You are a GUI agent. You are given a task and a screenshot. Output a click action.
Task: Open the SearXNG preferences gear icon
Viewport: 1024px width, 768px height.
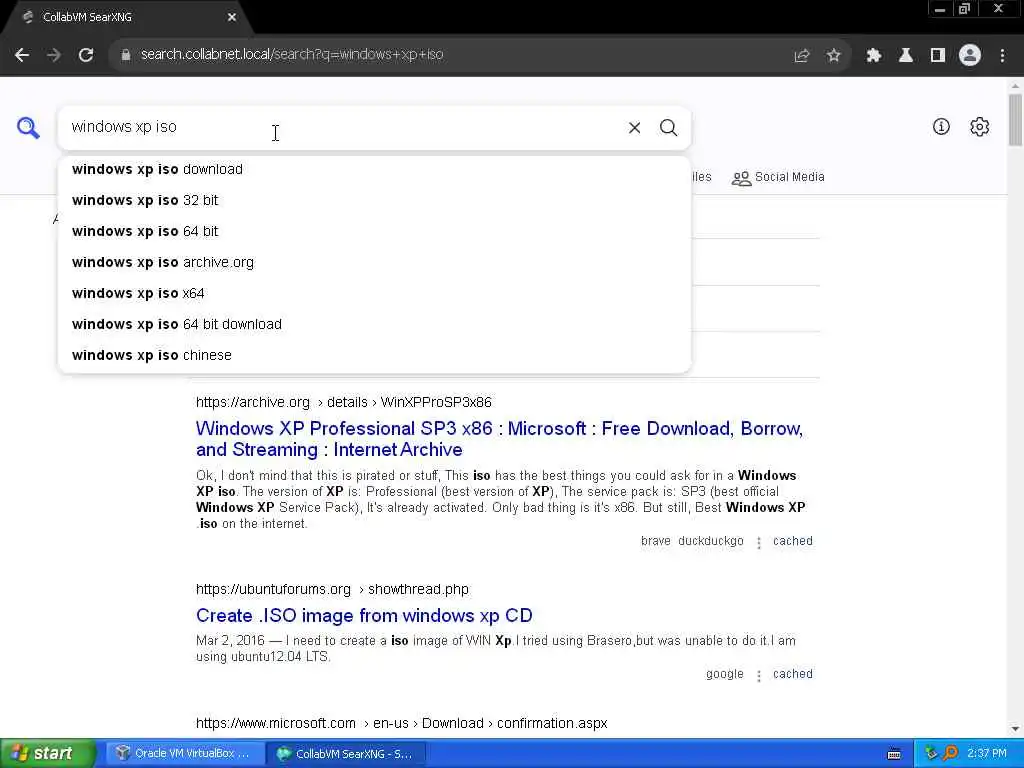[x=980, y=127]
